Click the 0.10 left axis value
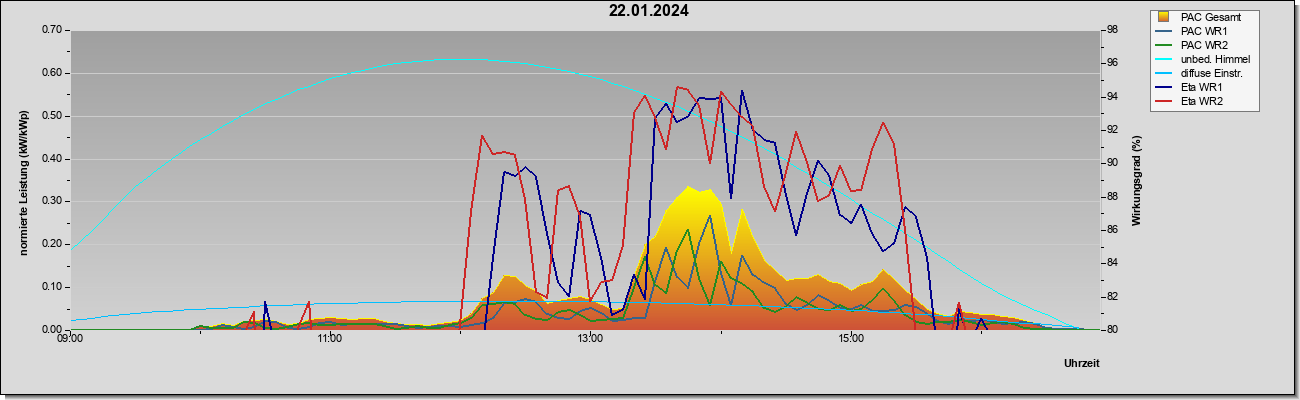Image resolution: width=1300 pixels, height=400 pixels. [52, 287]
